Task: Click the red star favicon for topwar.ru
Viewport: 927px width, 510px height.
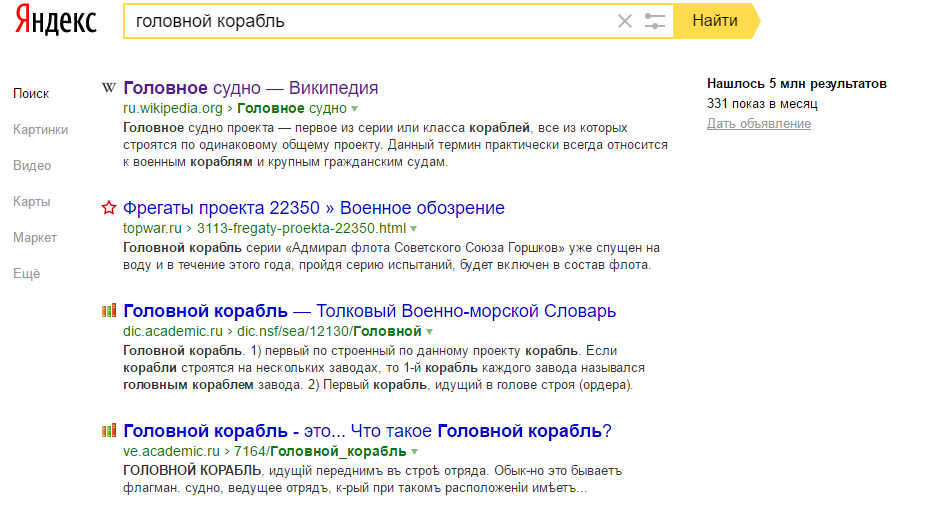Action: (109, 207)
